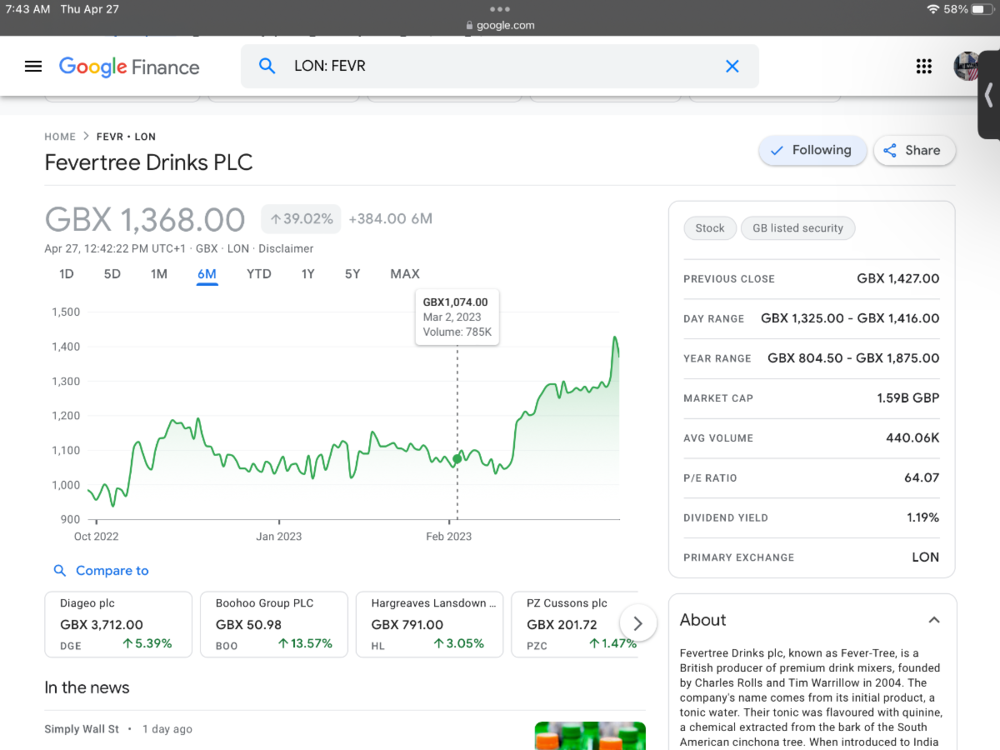Click the AVG VOLUME label
1000x750 pixels.
coord(718,438)
